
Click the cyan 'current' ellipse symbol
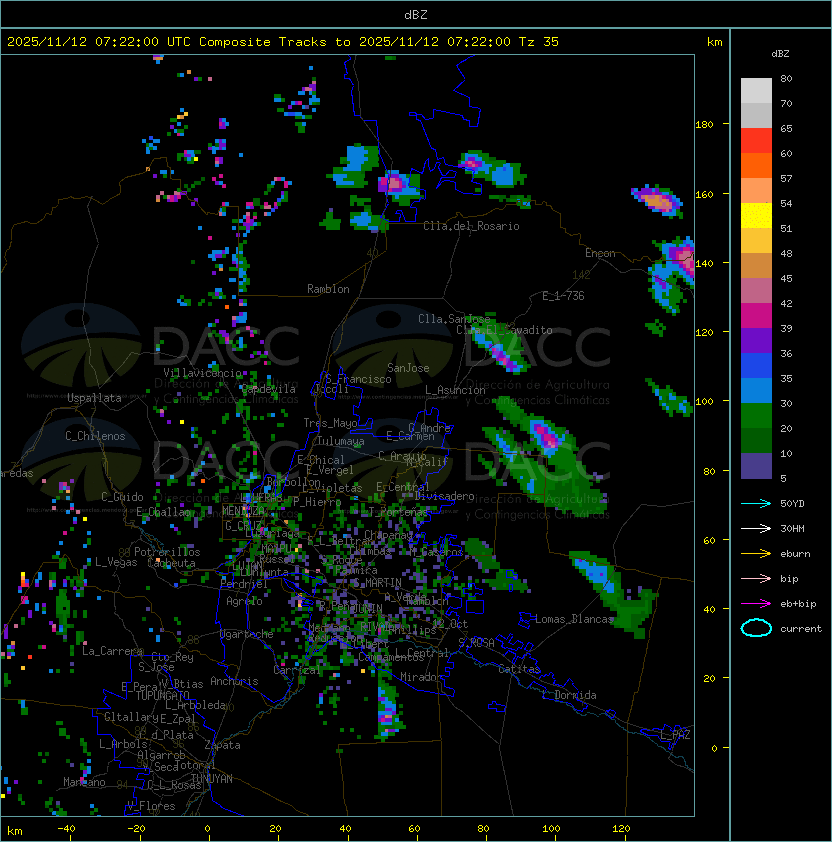click(x=756, y=628)
